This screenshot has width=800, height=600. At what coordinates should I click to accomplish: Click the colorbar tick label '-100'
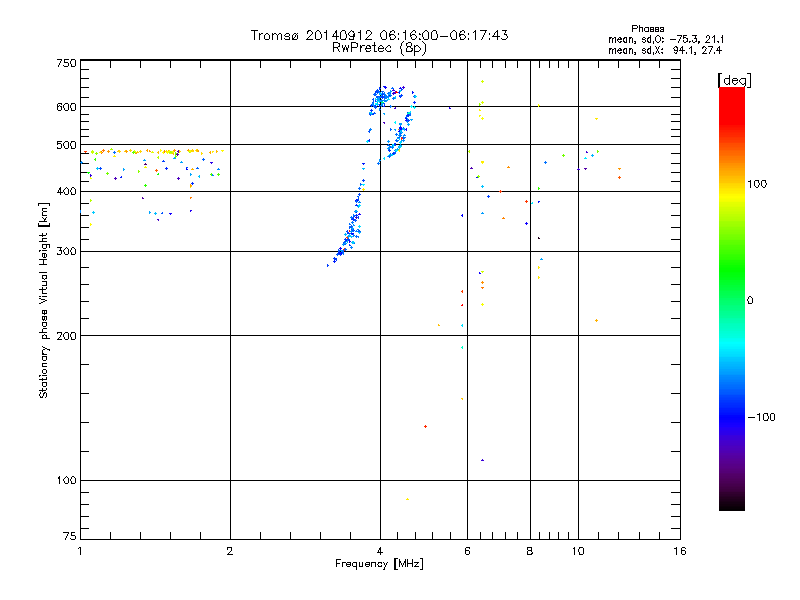point(762,417)
